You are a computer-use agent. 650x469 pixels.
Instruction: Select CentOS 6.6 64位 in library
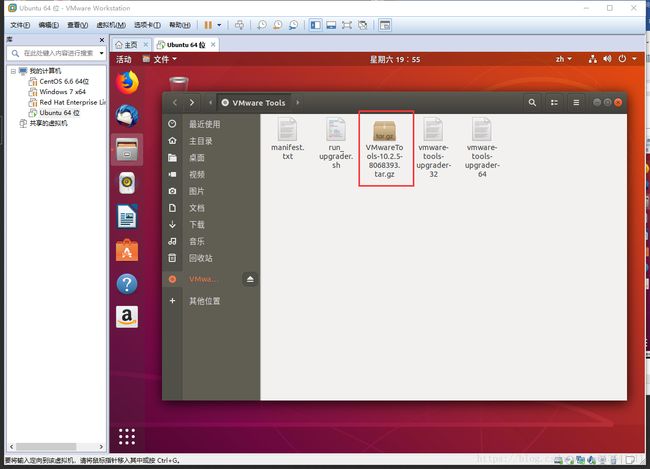pos(59,81)
